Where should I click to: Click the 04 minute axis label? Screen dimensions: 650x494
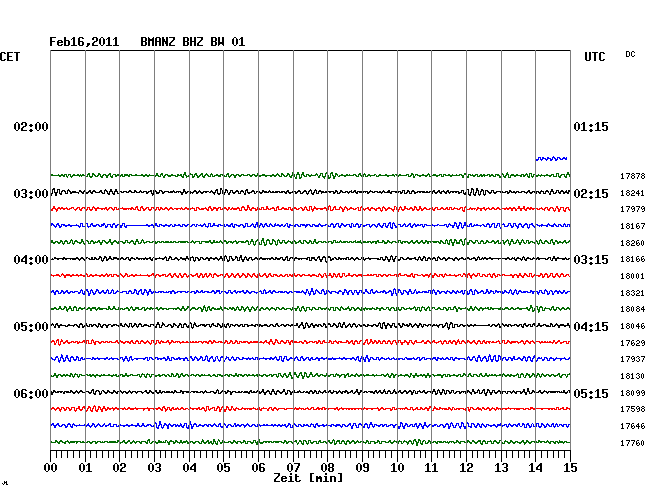189,468
